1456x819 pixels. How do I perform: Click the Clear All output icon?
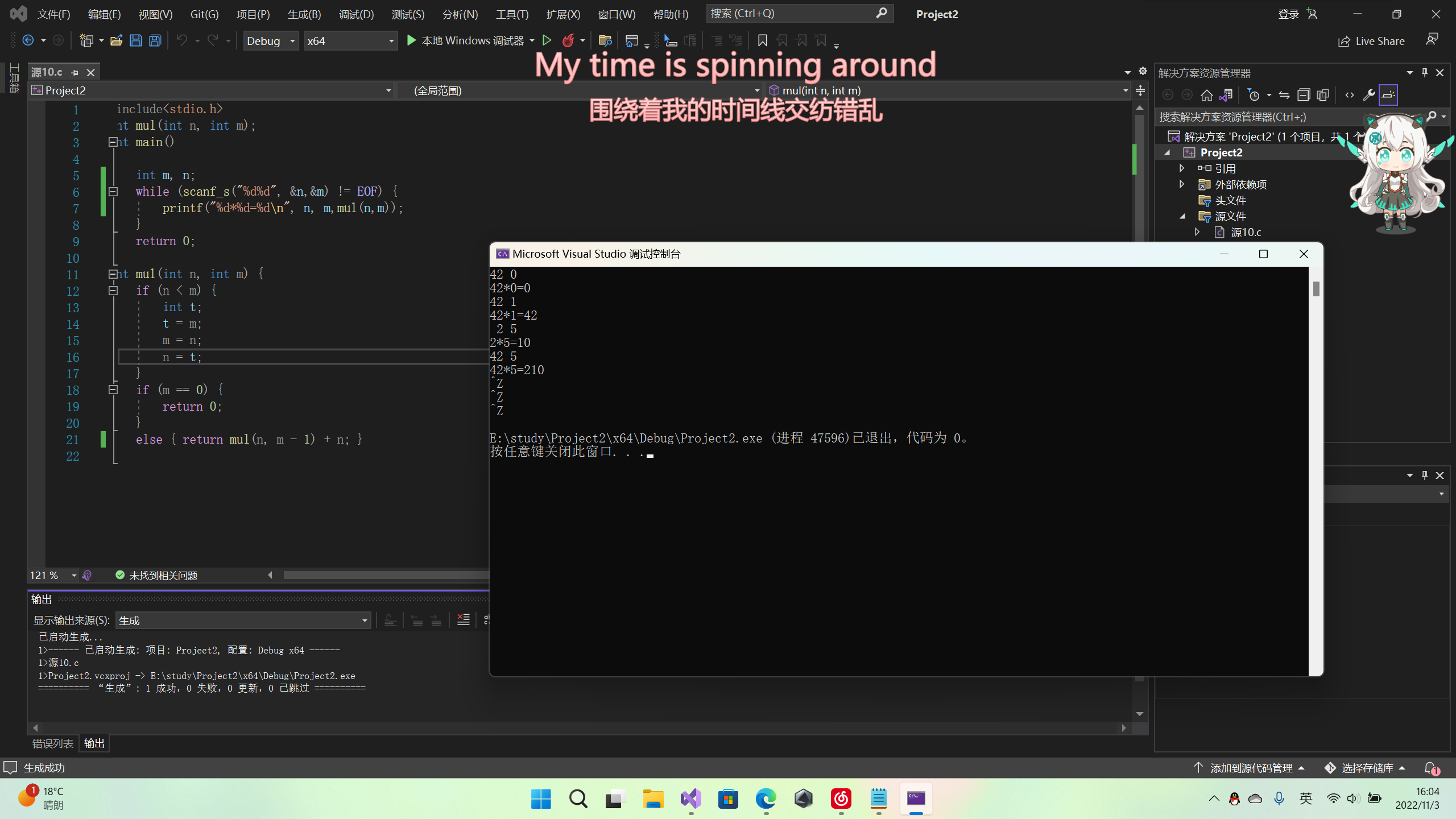[464, 620]
